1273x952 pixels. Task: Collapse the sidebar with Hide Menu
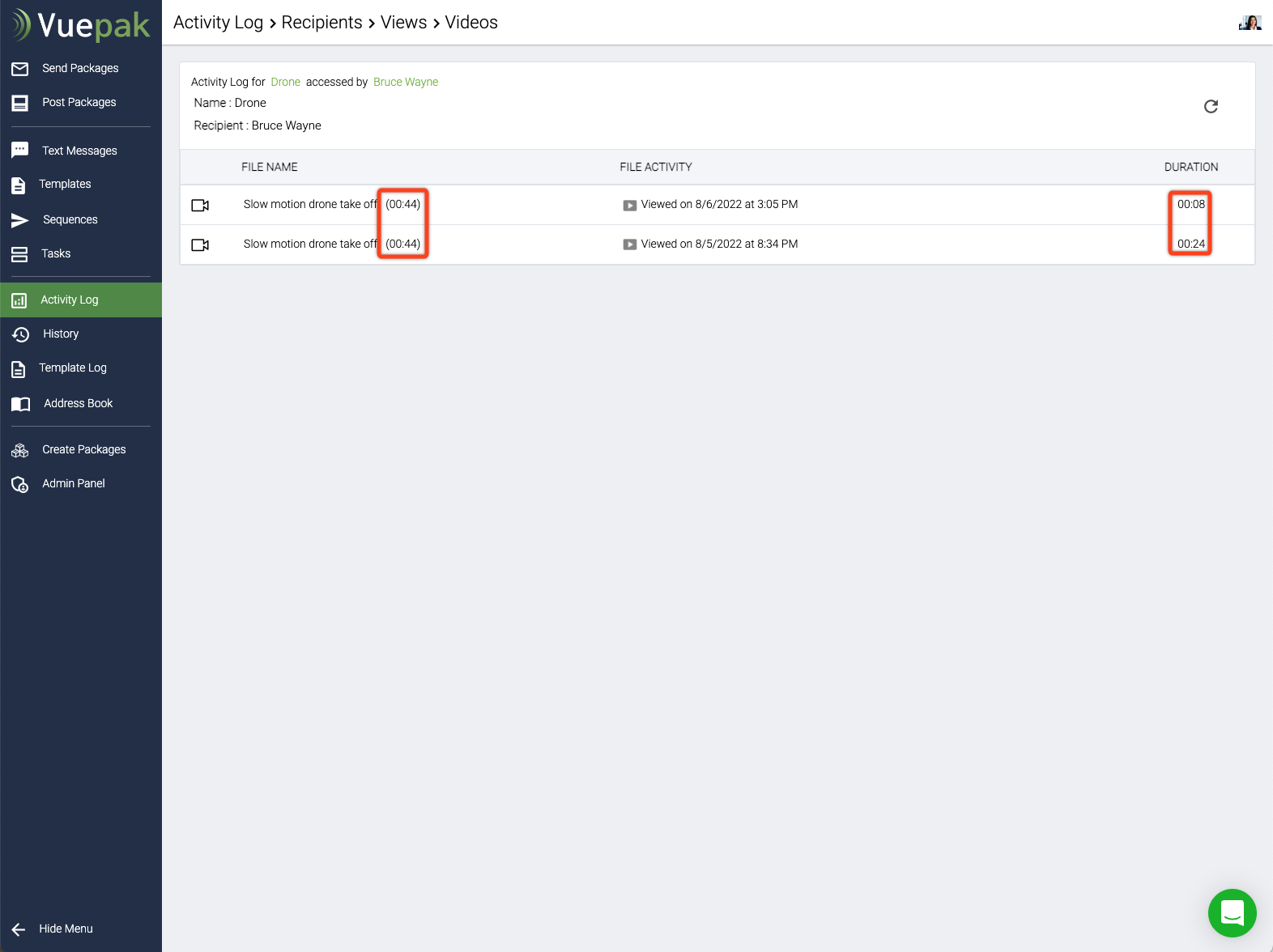coord(53,929)
